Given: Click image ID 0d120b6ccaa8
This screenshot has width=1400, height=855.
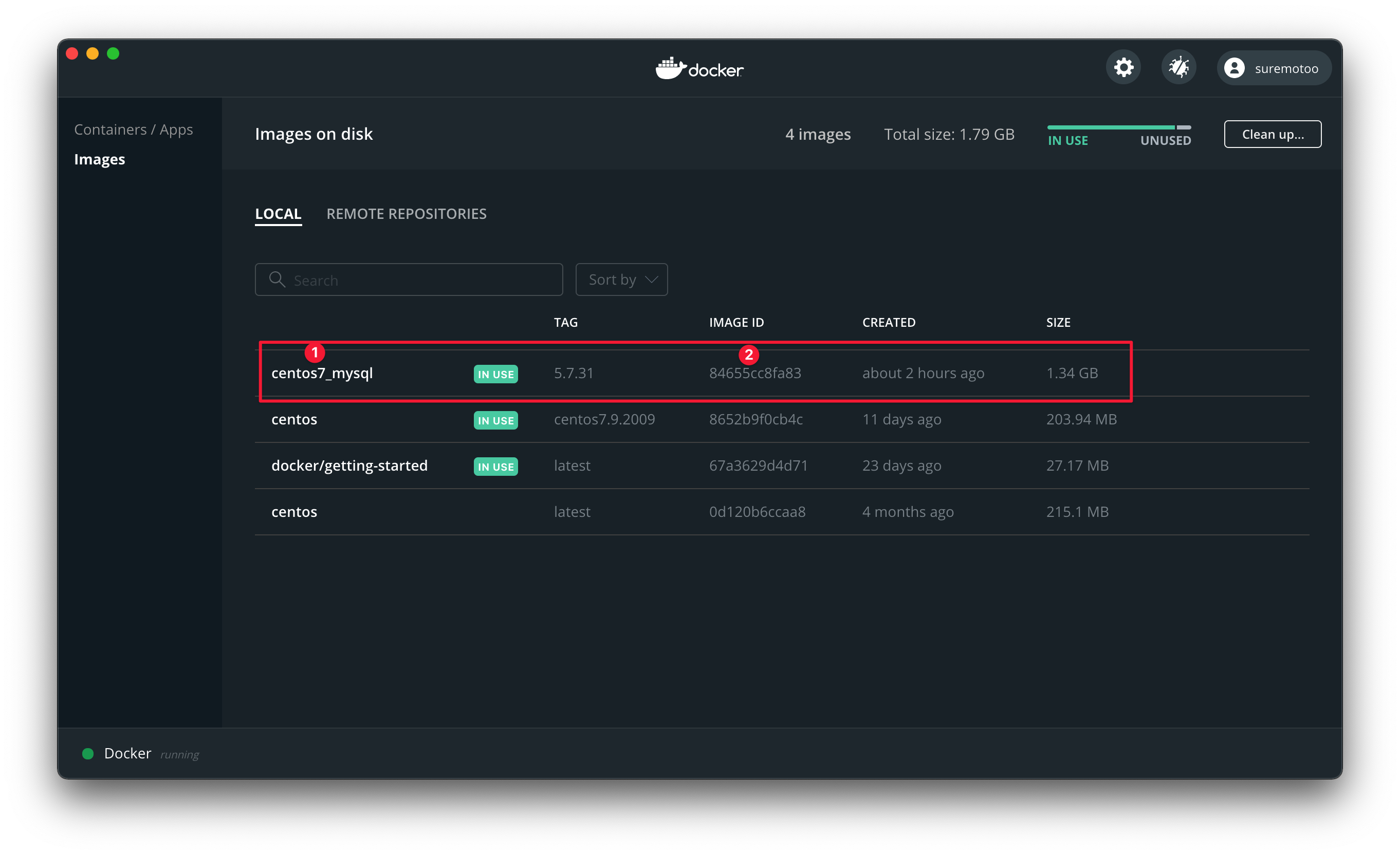Looking at the screenshot, I should pyautogui.click(x=757, y=512).
